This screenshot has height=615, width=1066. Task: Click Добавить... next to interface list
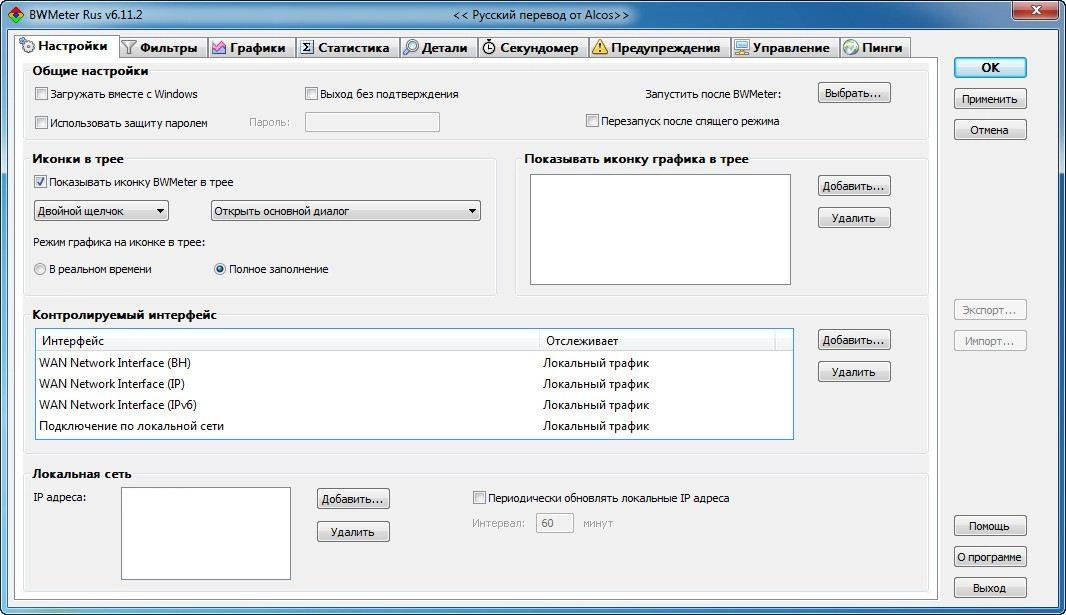[854, 340]
